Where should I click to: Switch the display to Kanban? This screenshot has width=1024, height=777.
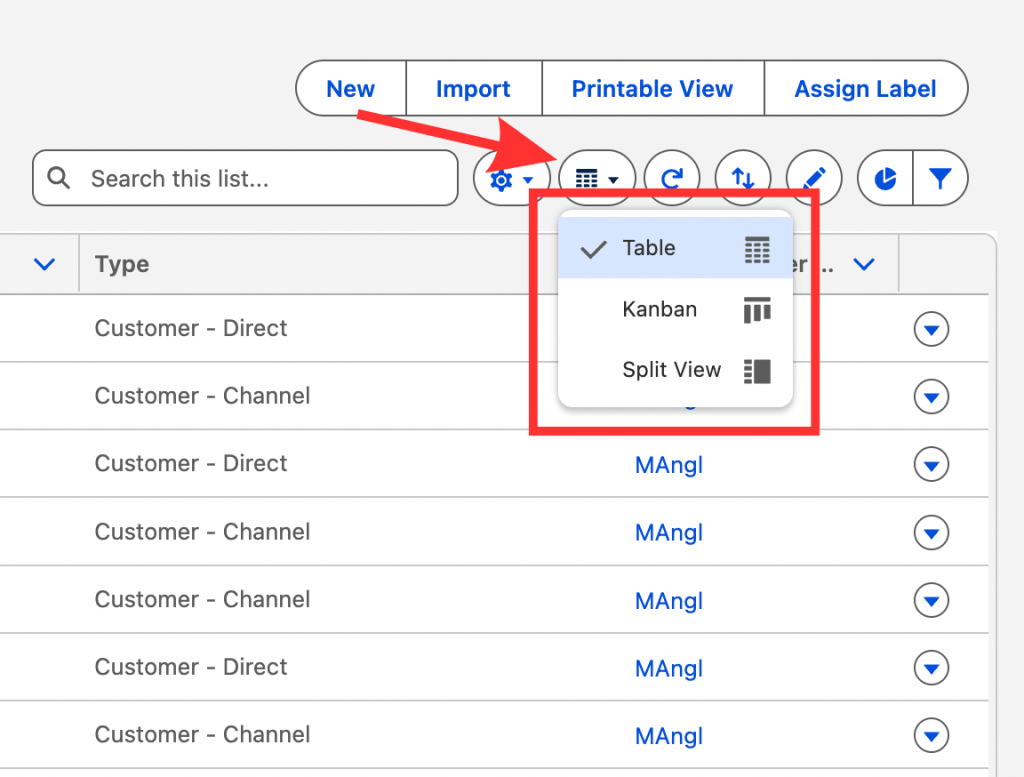[659, 310]
